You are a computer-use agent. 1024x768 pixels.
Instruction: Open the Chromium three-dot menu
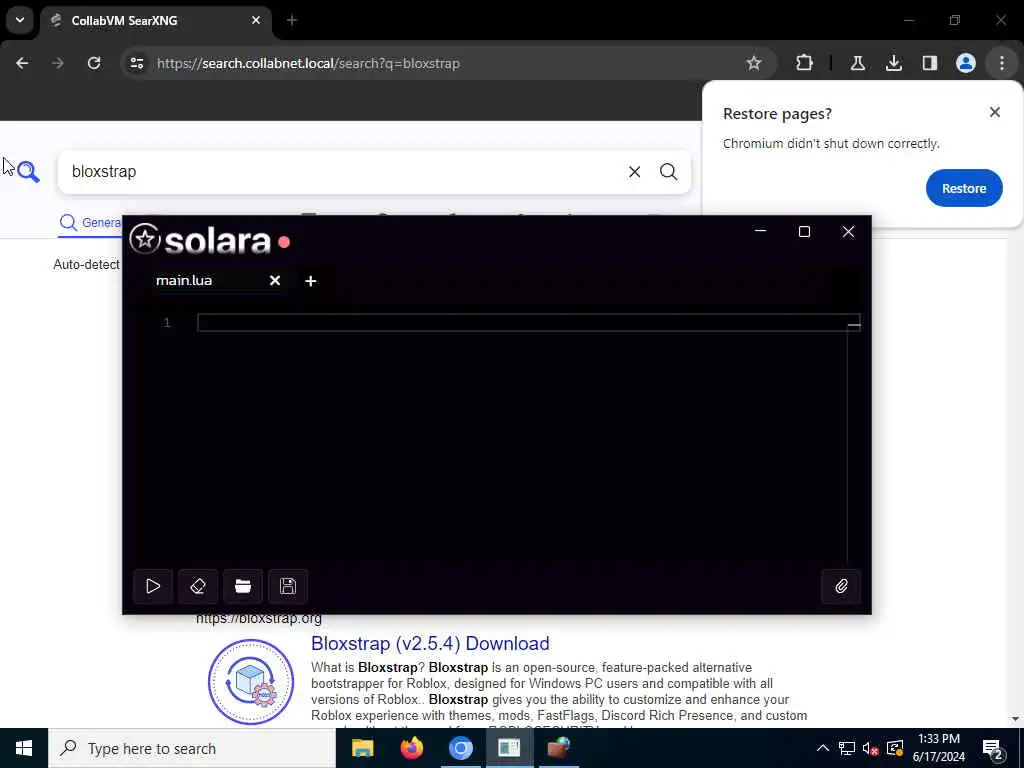[x=1002, y=63]
